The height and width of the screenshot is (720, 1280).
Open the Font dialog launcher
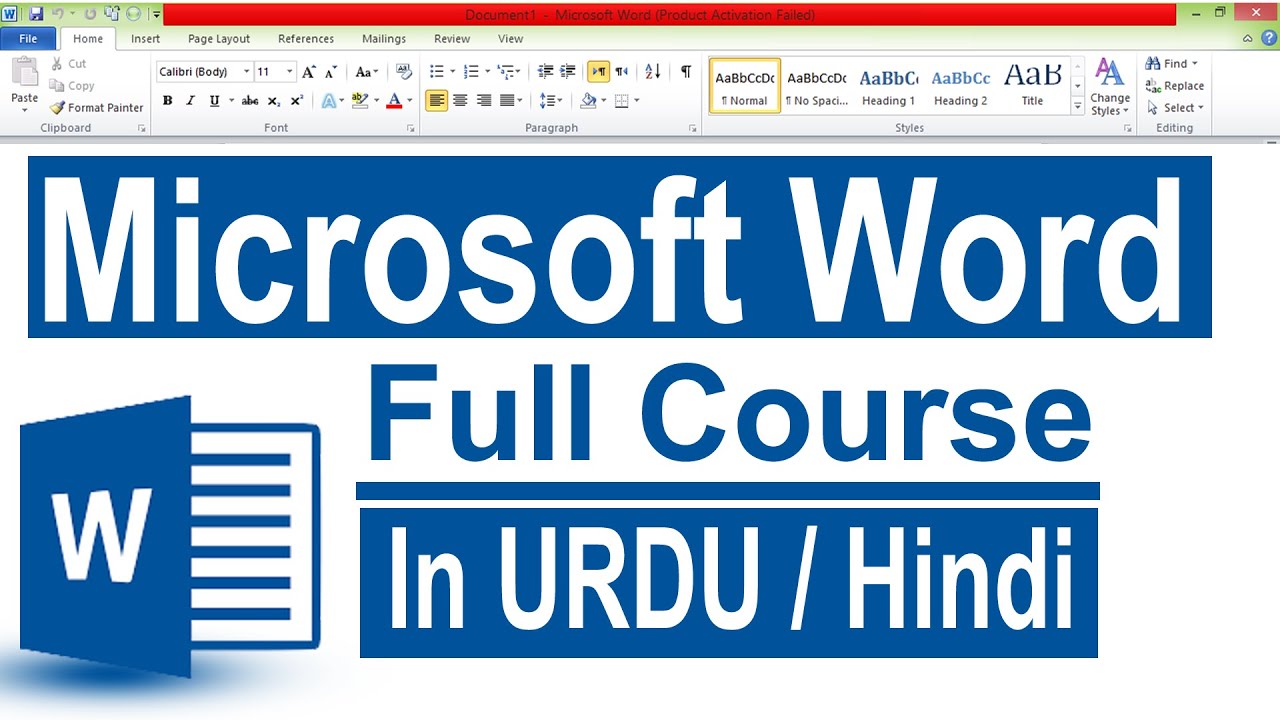(x=410, y=129)
